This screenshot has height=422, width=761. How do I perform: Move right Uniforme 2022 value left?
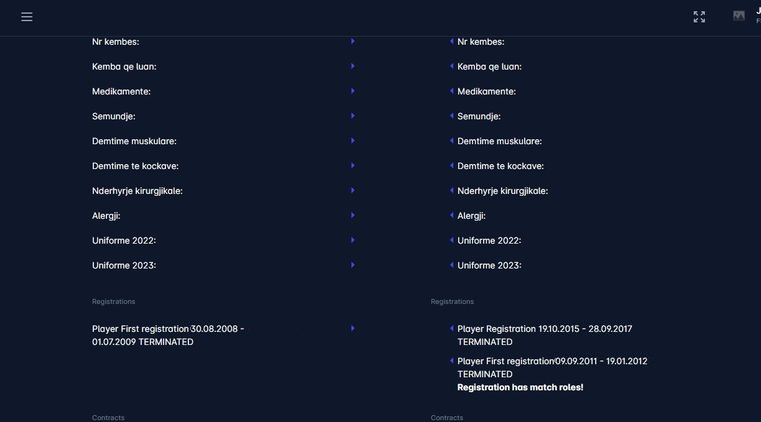coord(451,240)
